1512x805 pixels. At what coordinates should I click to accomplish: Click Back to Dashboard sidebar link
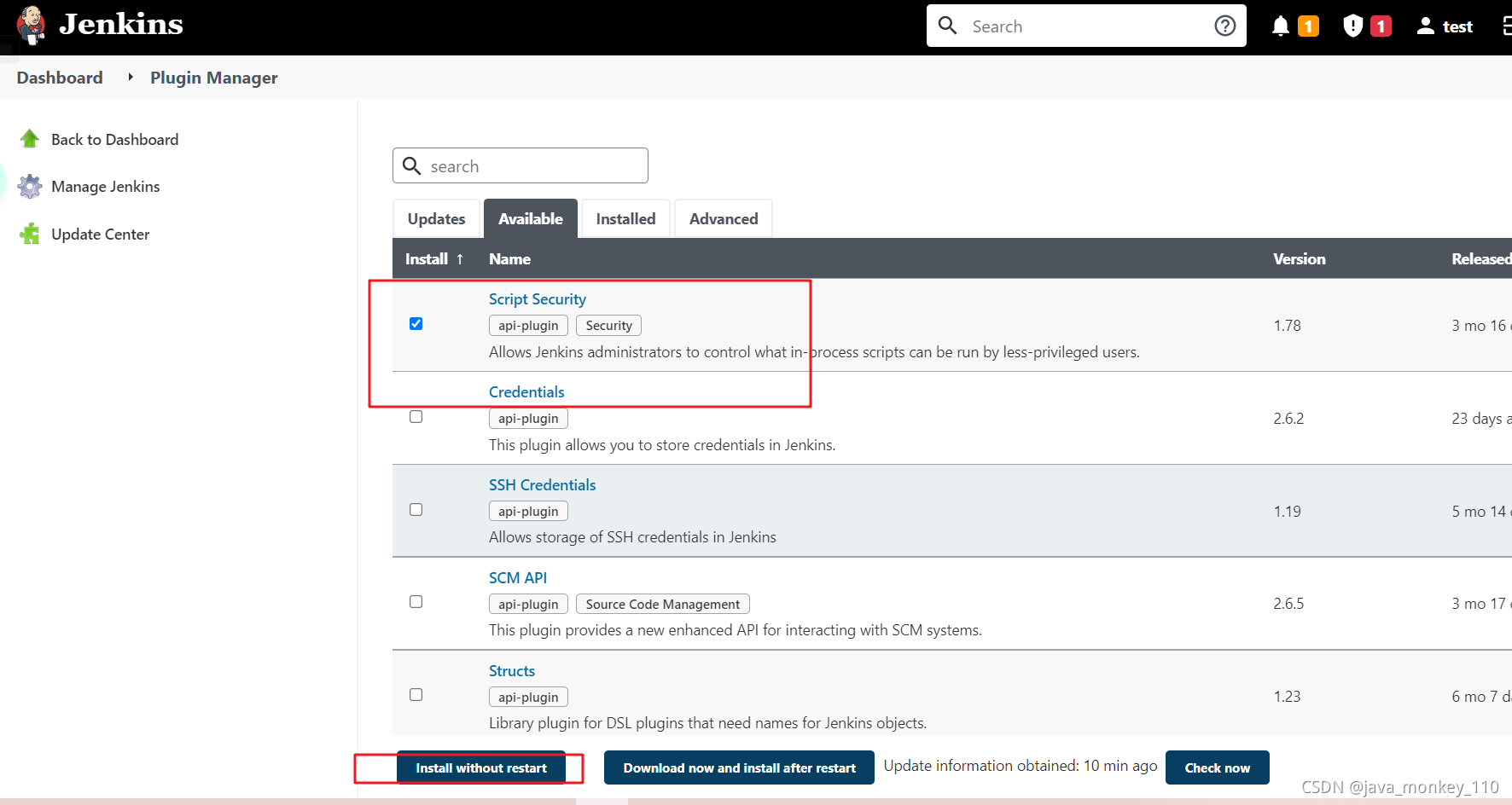(115, 139)
